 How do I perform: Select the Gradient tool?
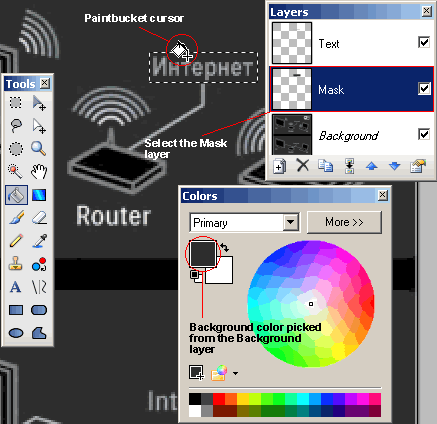(x=39, y=195)
